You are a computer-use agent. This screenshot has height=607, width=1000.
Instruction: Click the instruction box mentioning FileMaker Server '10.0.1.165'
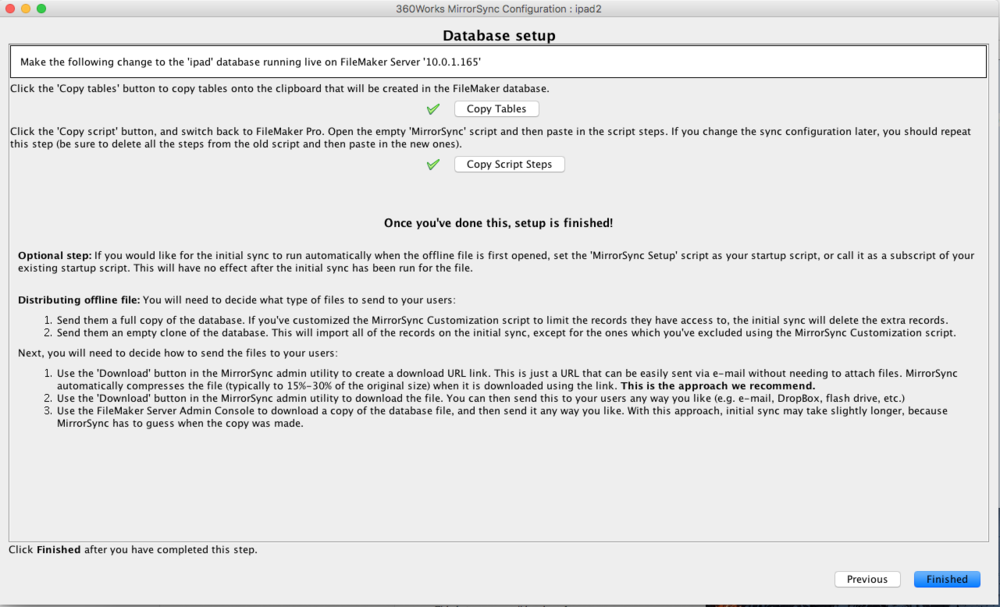pos(497,62)
